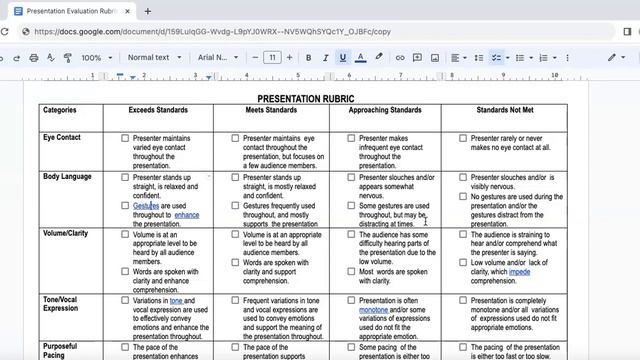Check 'Presenter maintains varied eye contact' box

(x=125, y=138)
